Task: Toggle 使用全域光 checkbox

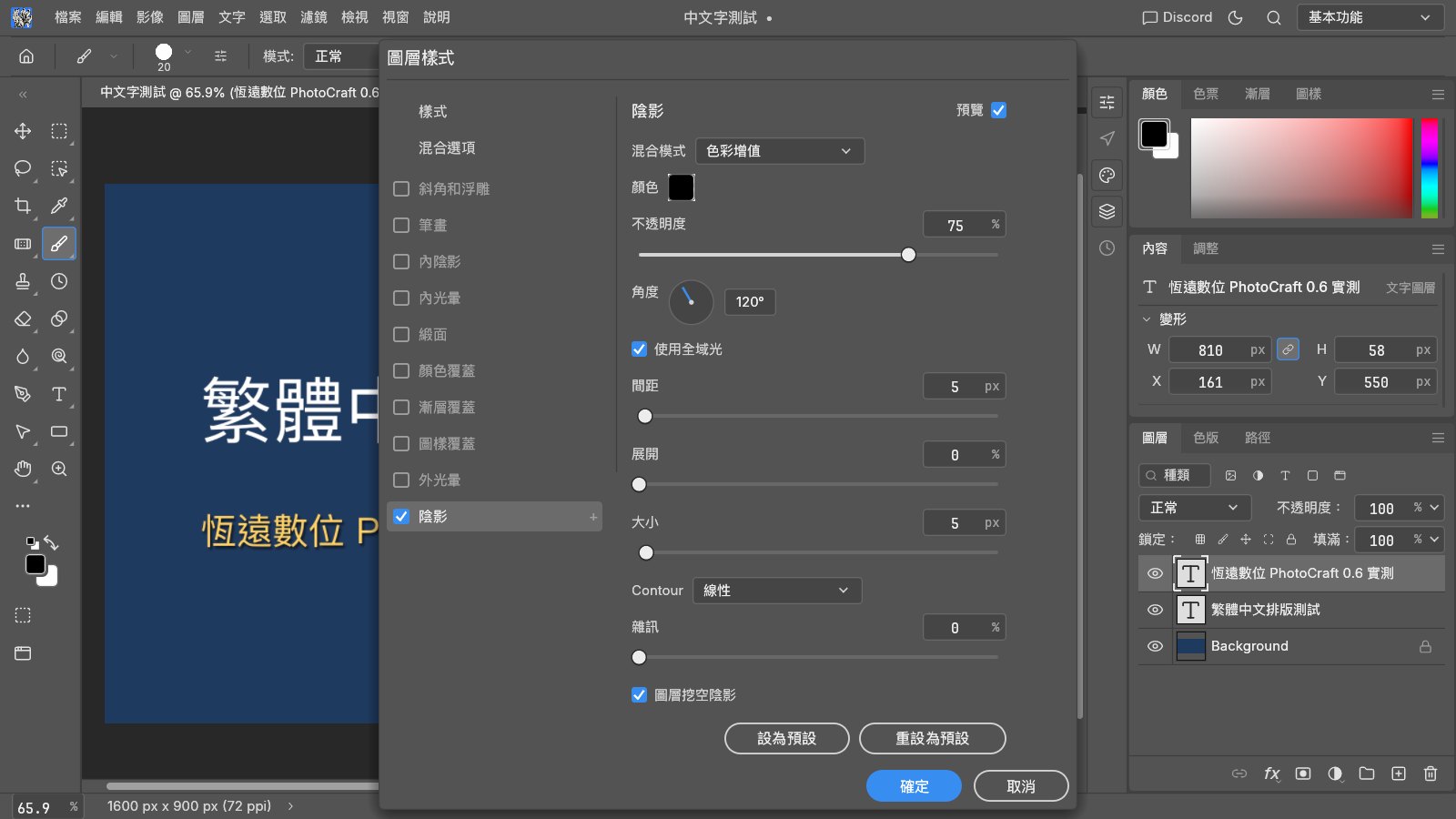Action: click(x=639, y=349)
